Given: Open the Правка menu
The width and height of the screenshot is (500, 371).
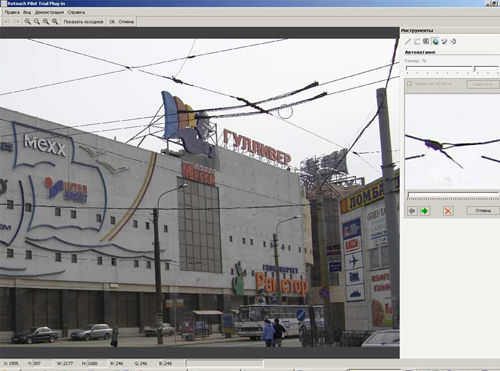Looking at the screenshot, I should (x=12, y=12).
